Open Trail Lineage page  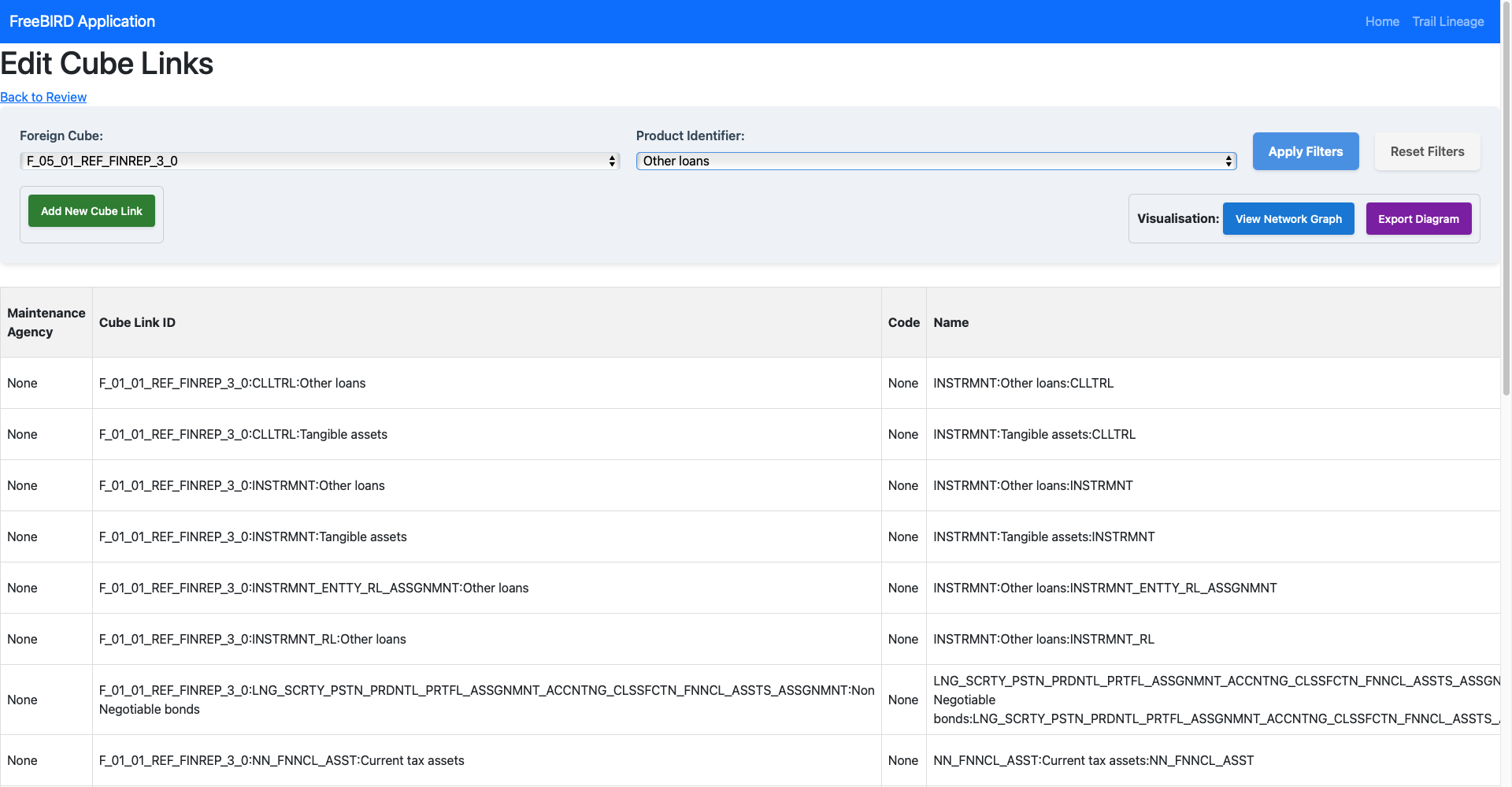(1448, 21)
